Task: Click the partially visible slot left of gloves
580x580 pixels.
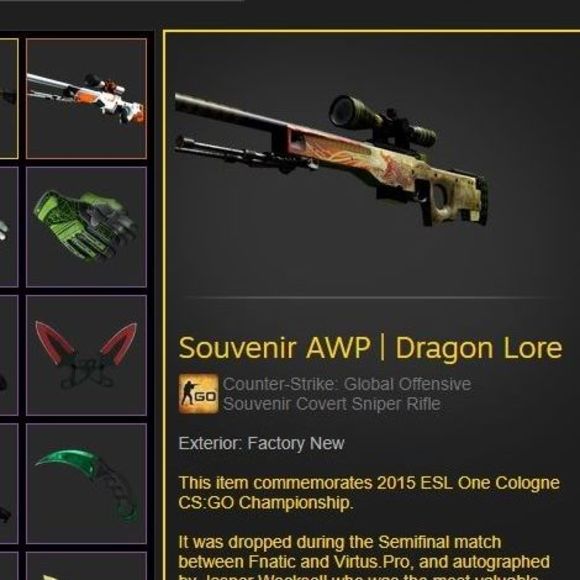Action: pyautogui.click(x=9, y=227)
